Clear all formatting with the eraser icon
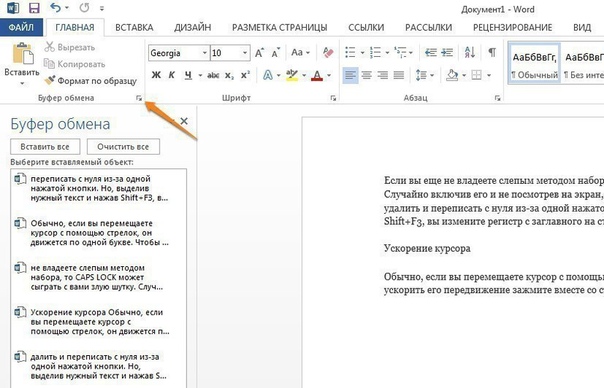Viewport: 604px width, 388px height. click(x=328, y=52)
